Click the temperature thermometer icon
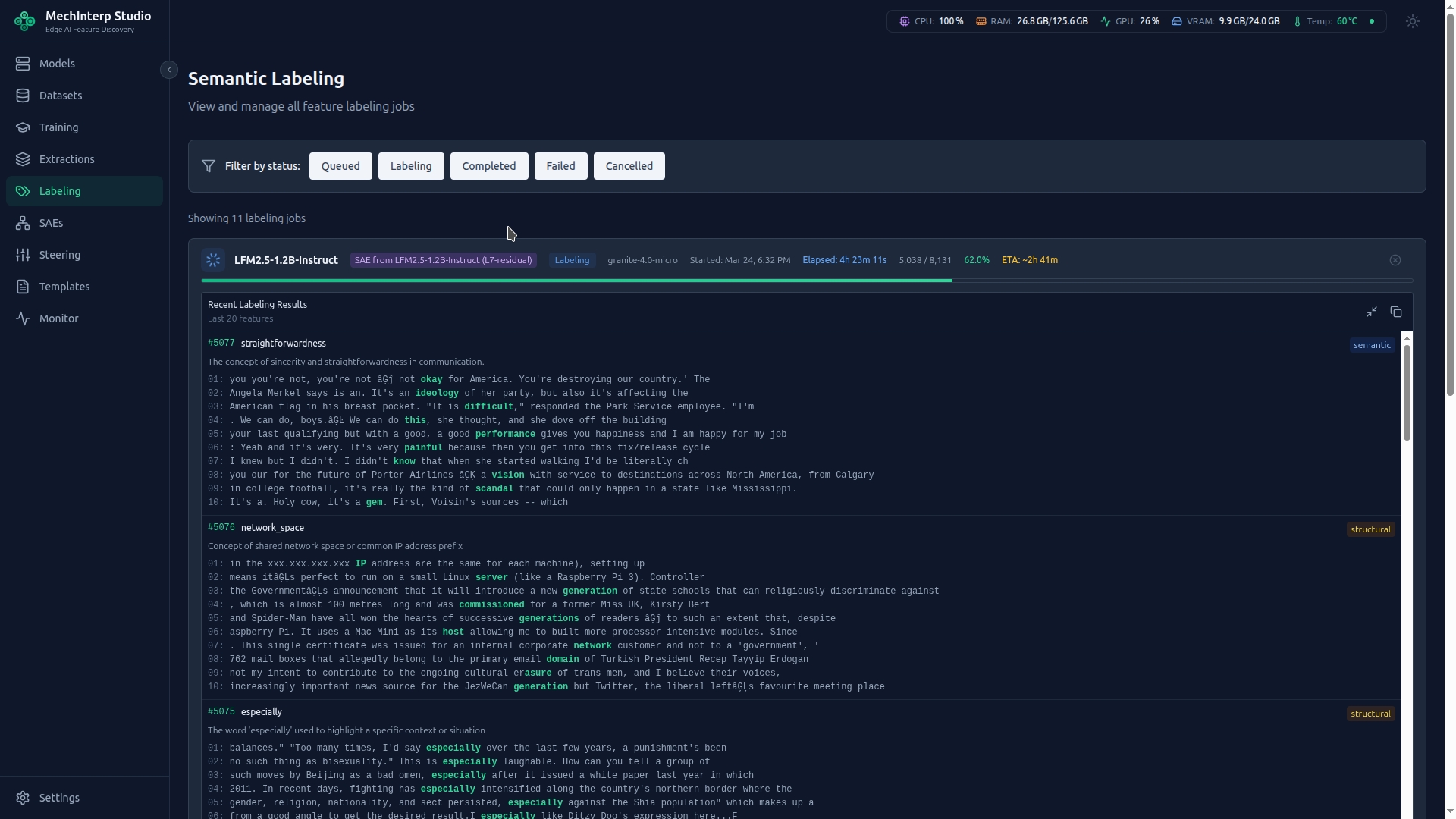Image resolution: width=1456 pixels, height=819 pixels. [1298, 21]
